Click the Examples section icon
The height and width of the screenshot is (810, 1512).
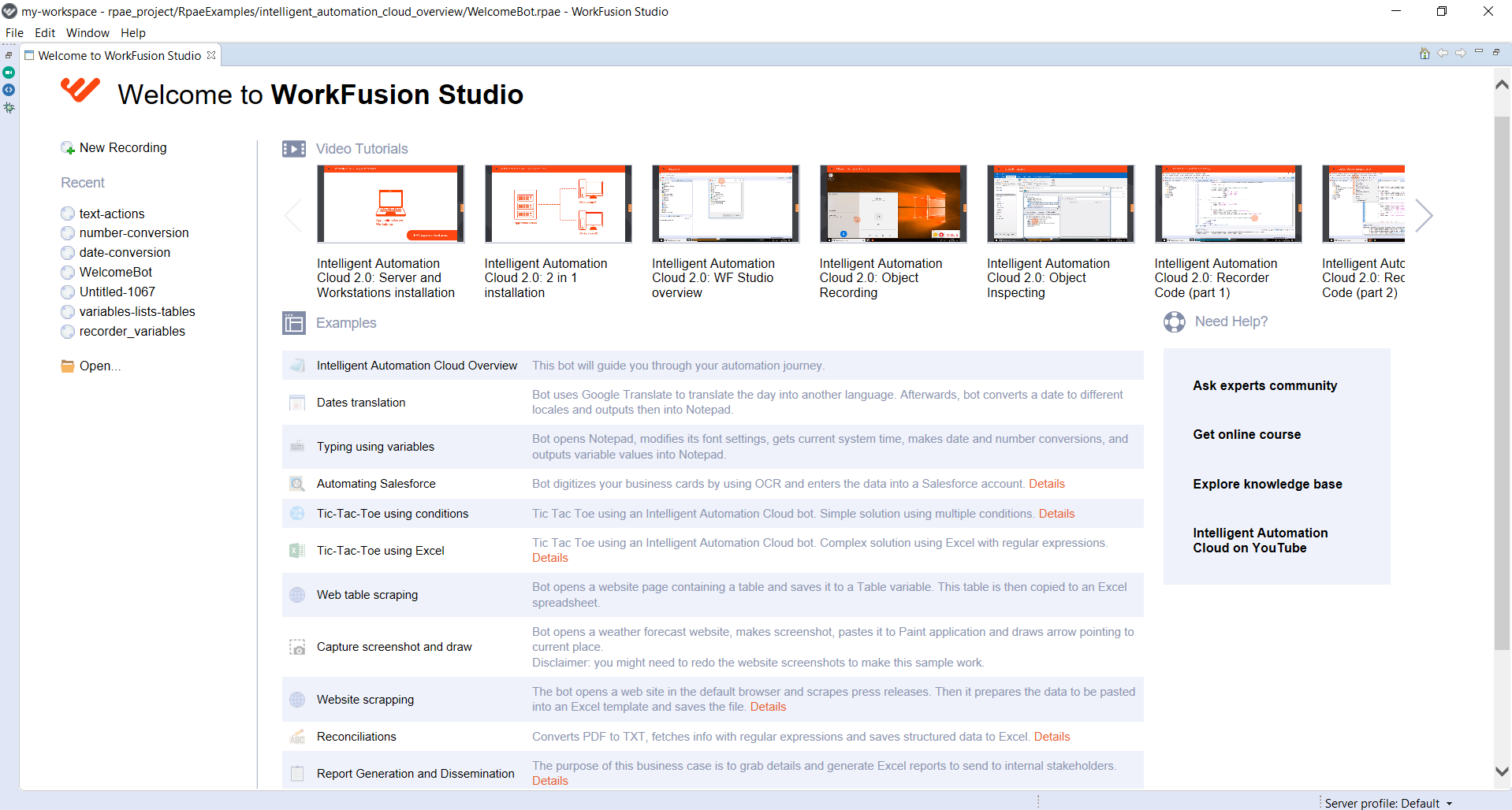tap(294, 323)
